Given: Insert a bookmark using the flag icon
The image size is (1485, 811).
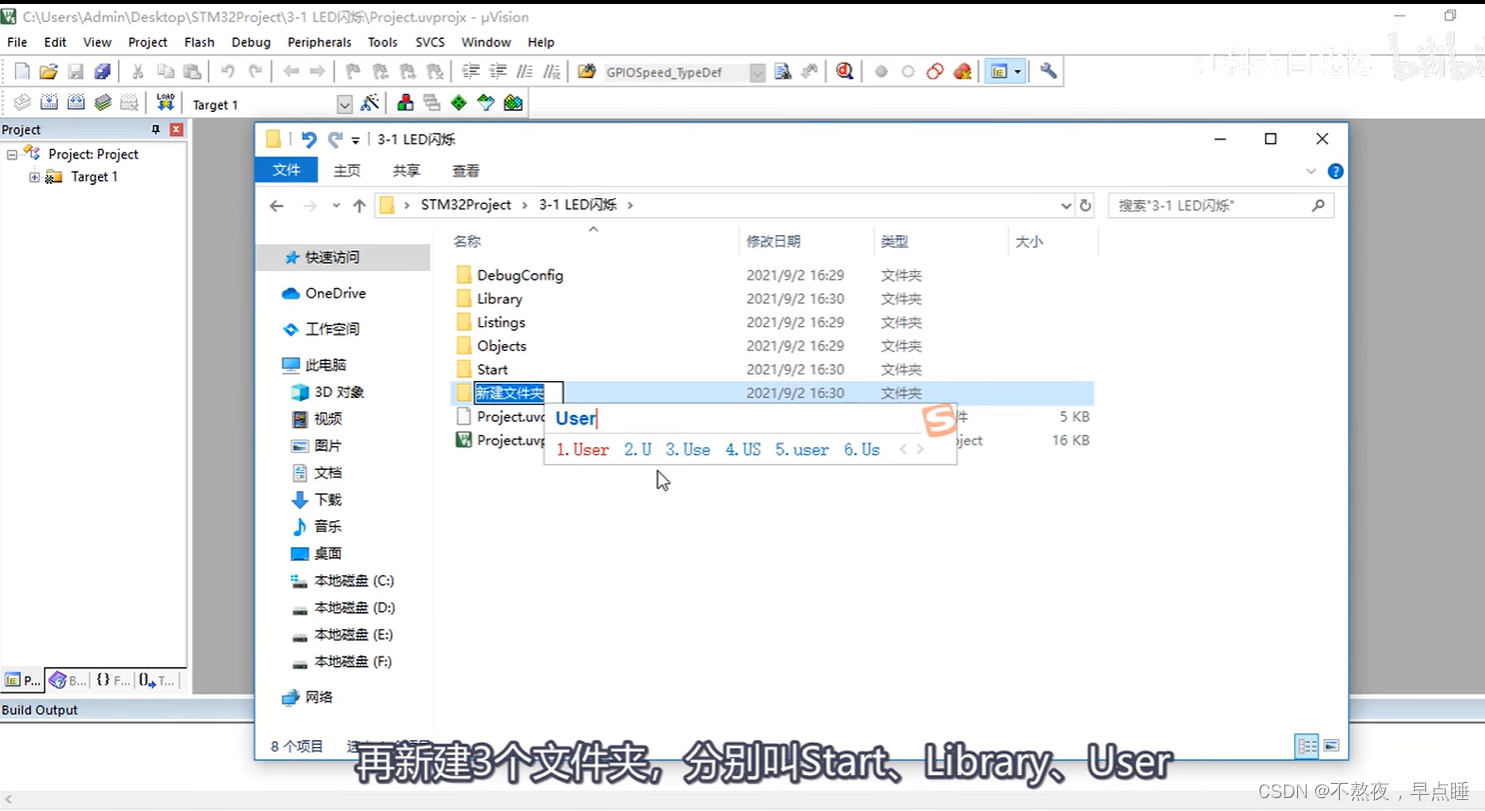Looking at the screenshot, I should (x=354, y=71).
